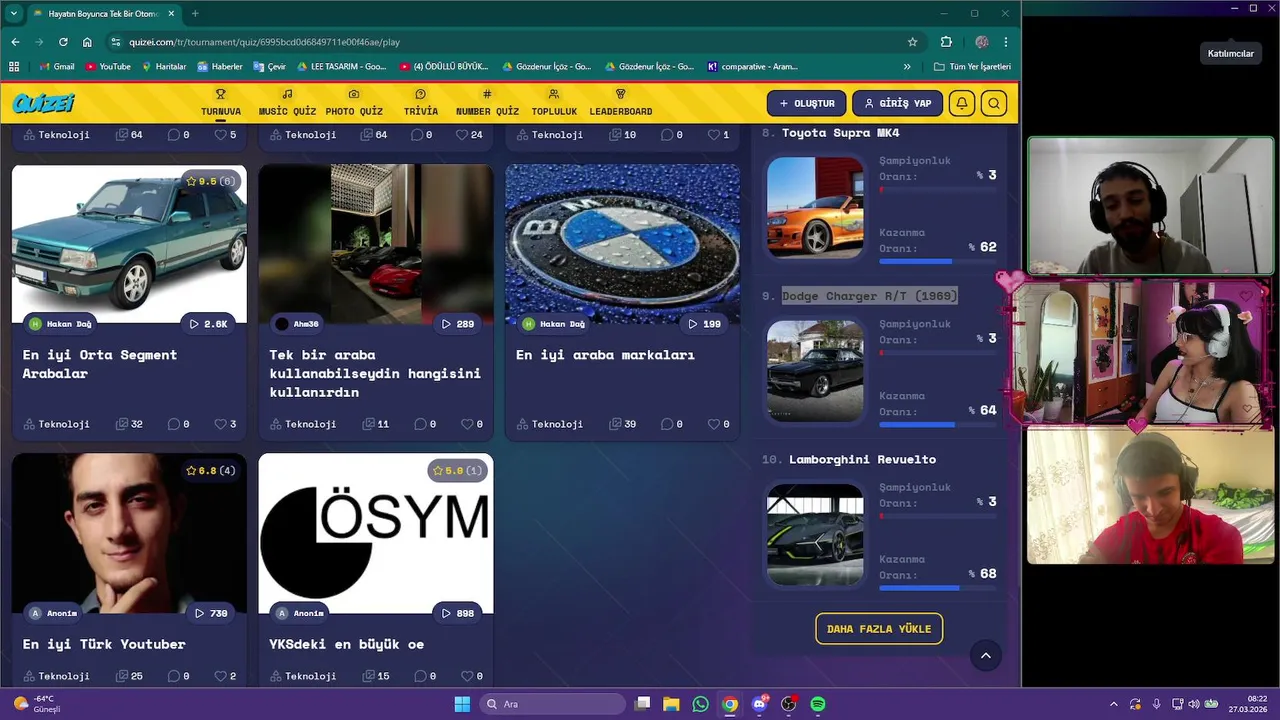Image resolution: width=1280 pixels, height=720 pixels.
Task: Go back to the previous browser page
Action: coord(15,42)
